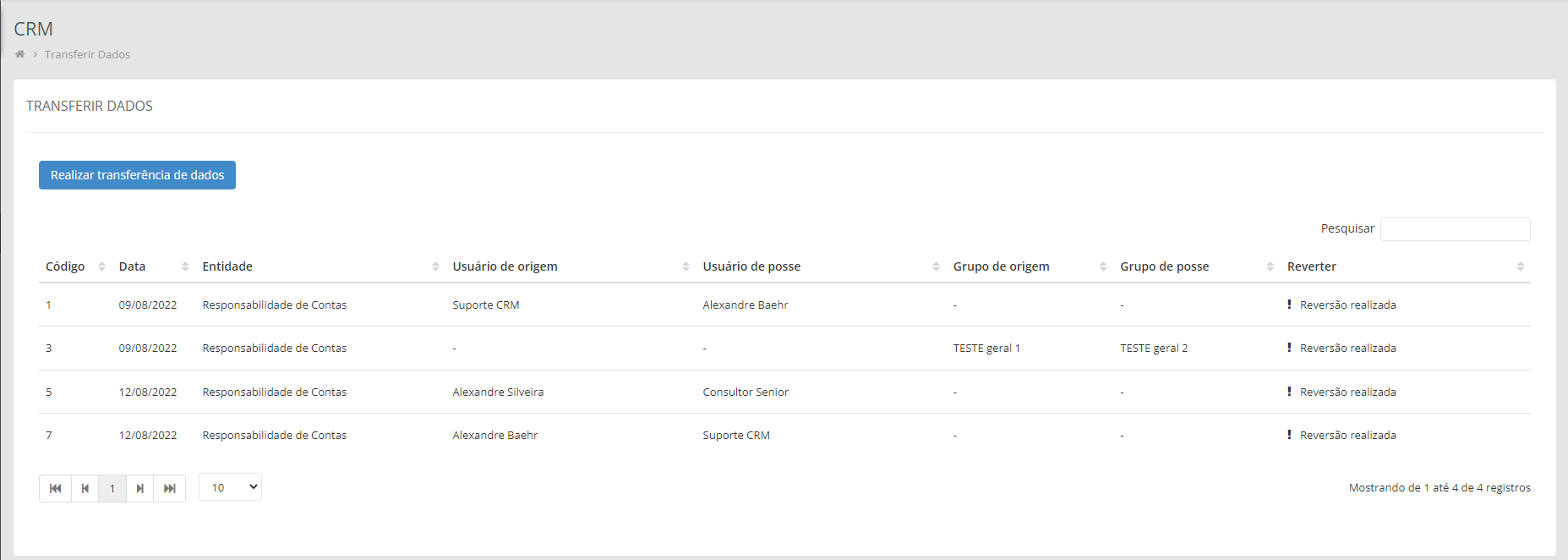1568x560 pixels.
Task: Jump to last page of results
Action: click(x=170, y=488)
